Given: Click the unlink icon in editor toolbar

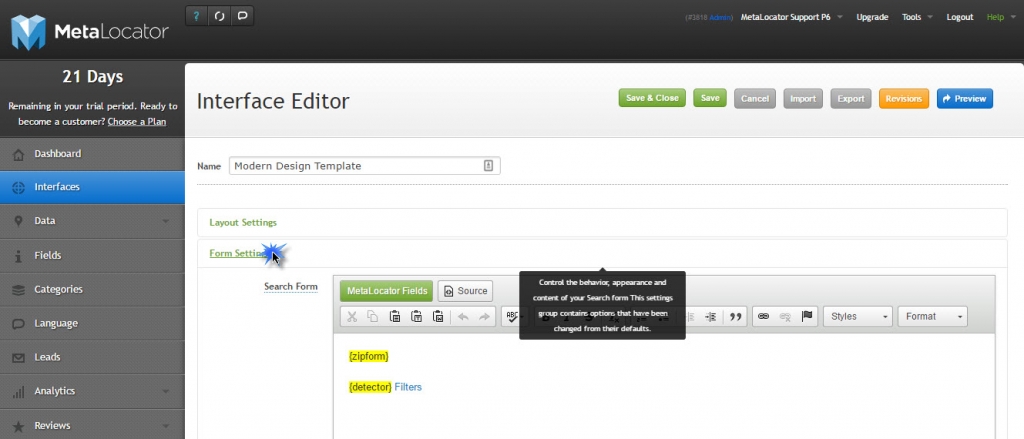Looking at the screenshot, I should coord(785,316).
